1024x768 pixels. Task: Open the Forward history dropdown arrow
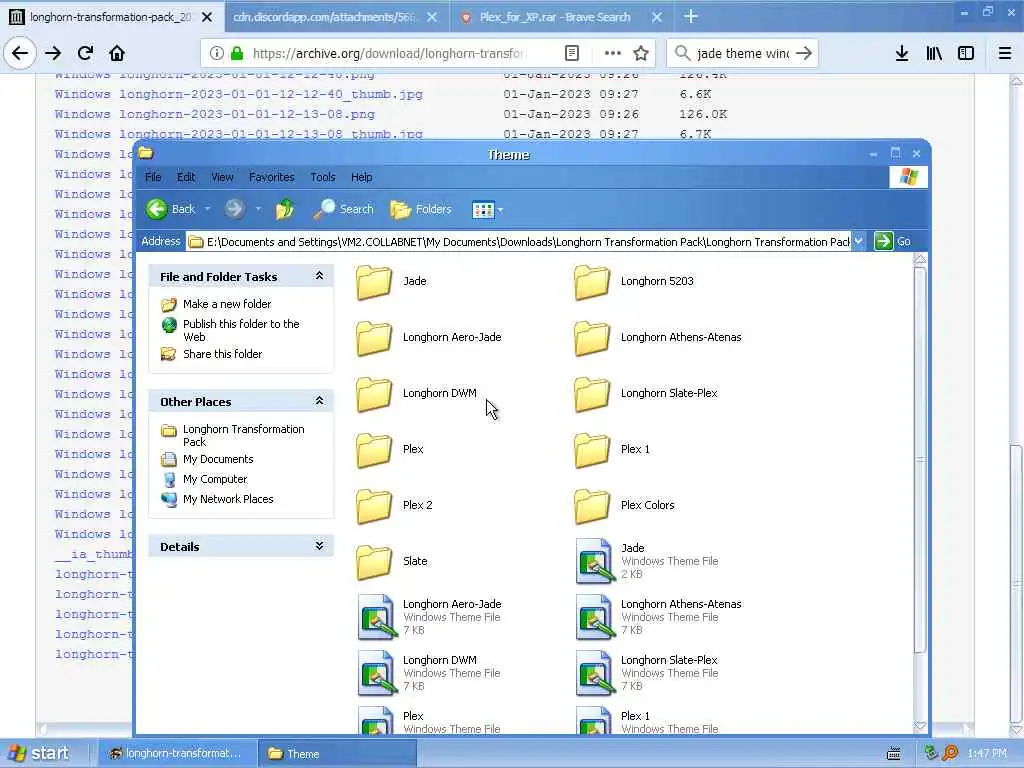pos(258,209)
